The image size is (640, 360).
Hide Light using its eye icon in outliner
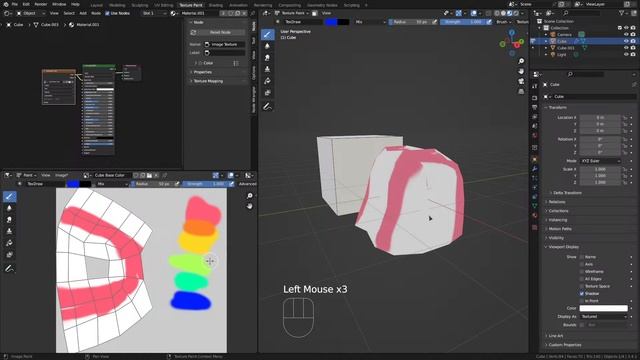tap(626, 54)
